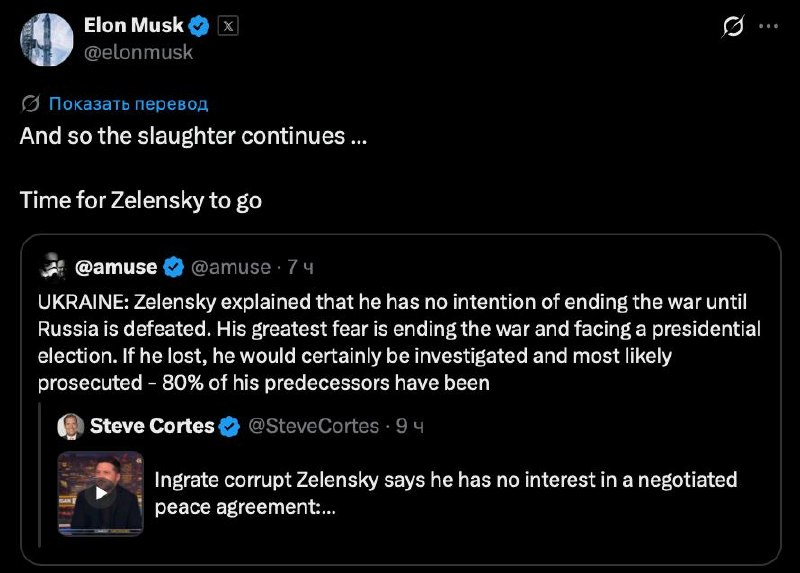Open the @amuse stormtrooper avatar

pos(53,266)
